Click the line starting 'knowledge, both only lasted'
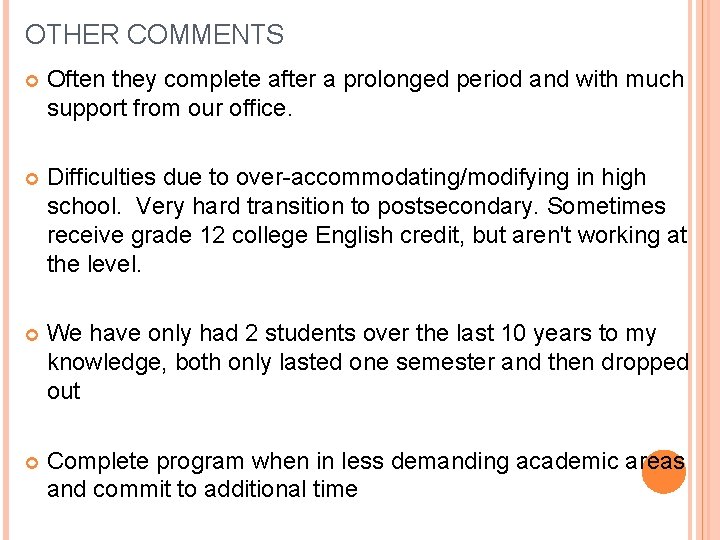This screenshot has height=540, width=720. tap(368, 363)
